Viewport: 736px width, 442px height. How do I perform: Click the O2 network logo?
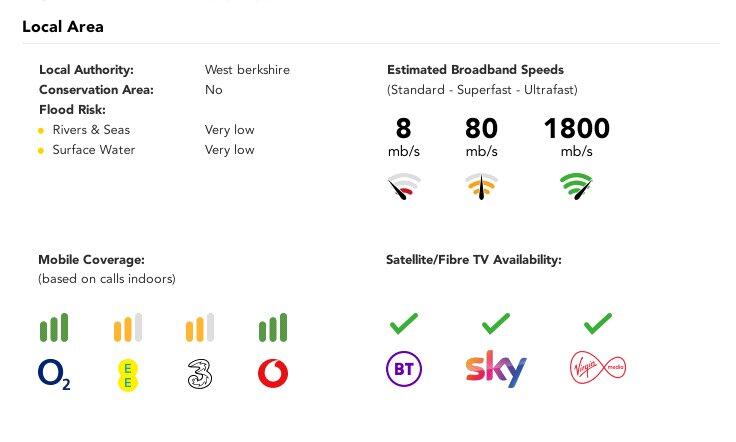tap(54, 374)
